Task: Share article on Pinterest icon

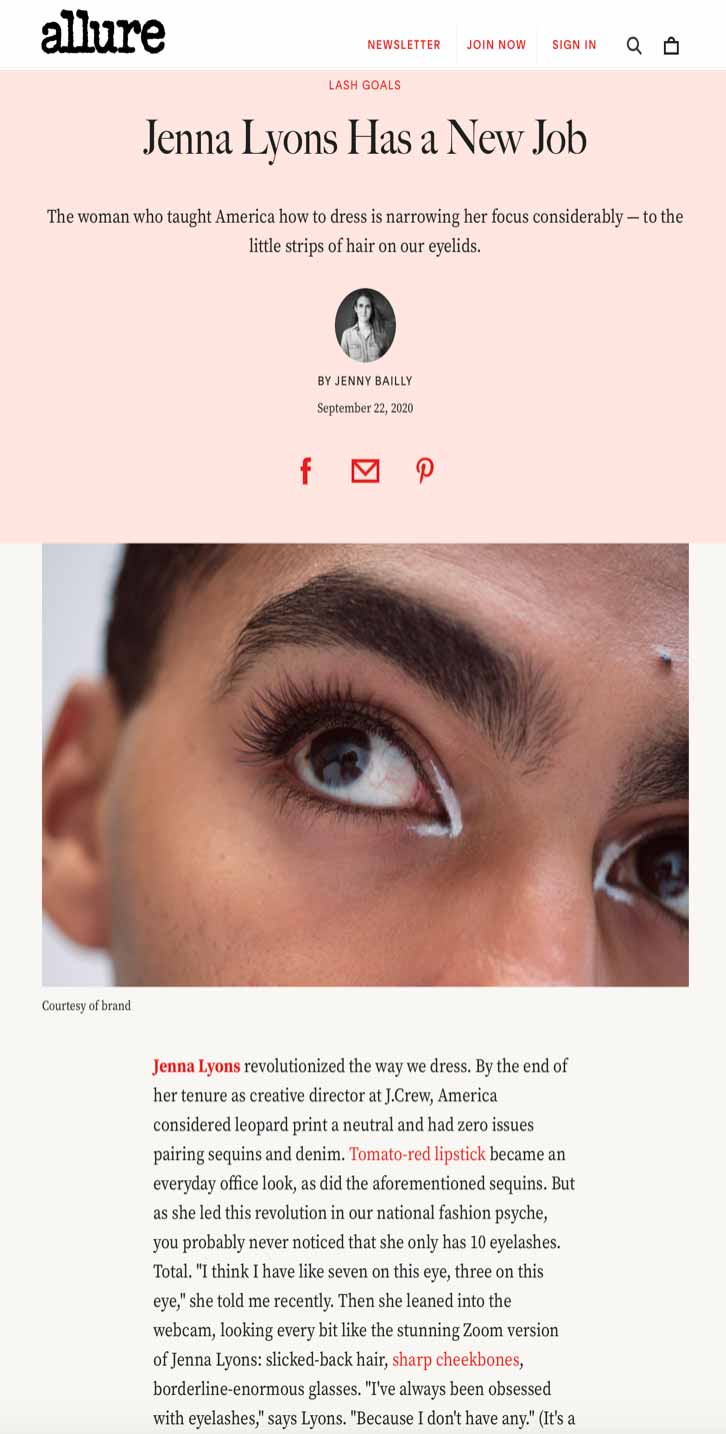Action: [425, 470]
